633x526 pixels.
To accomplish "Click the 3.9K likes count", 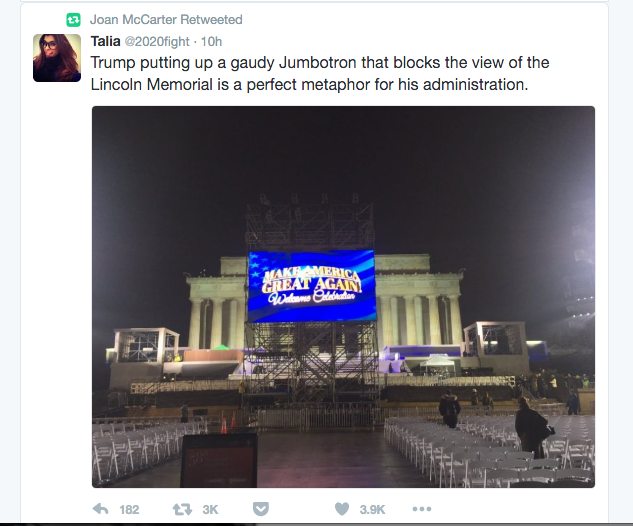I will (x=372, y=509).
